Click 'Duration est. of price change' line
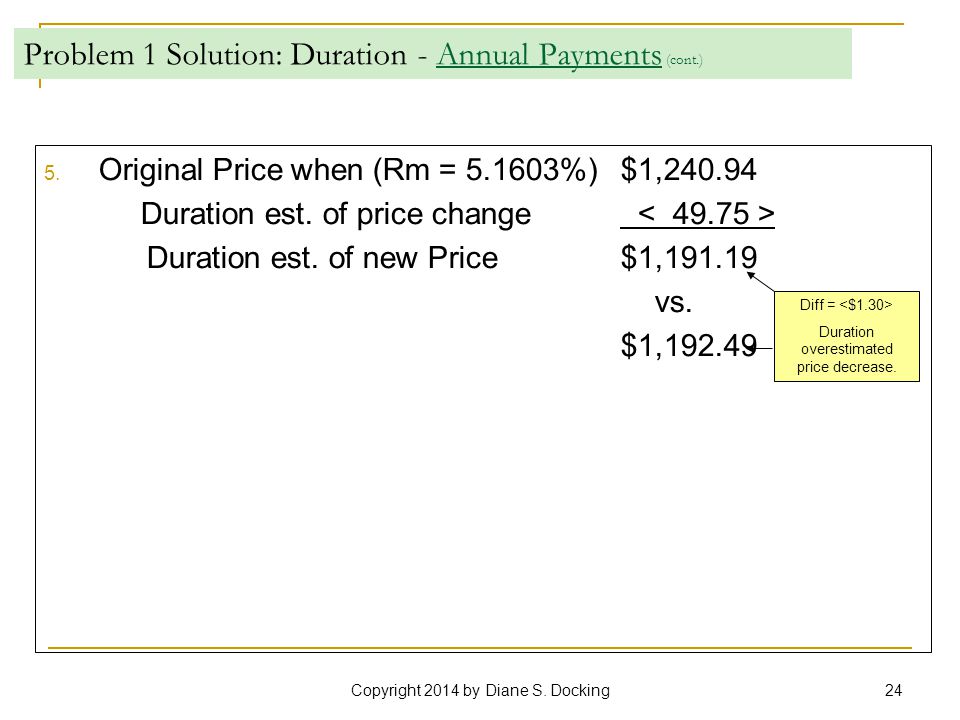Viewport: 960px width, 720px height. 336,214
